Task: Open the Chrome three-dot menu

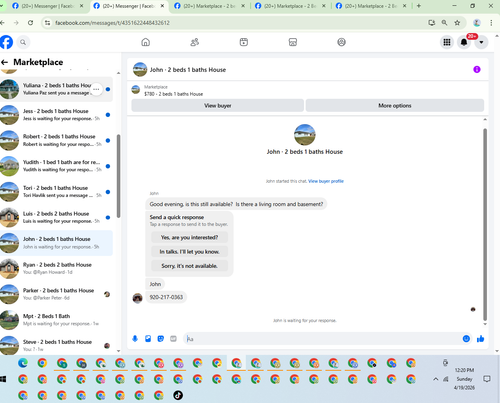Action: coord(491,23)
